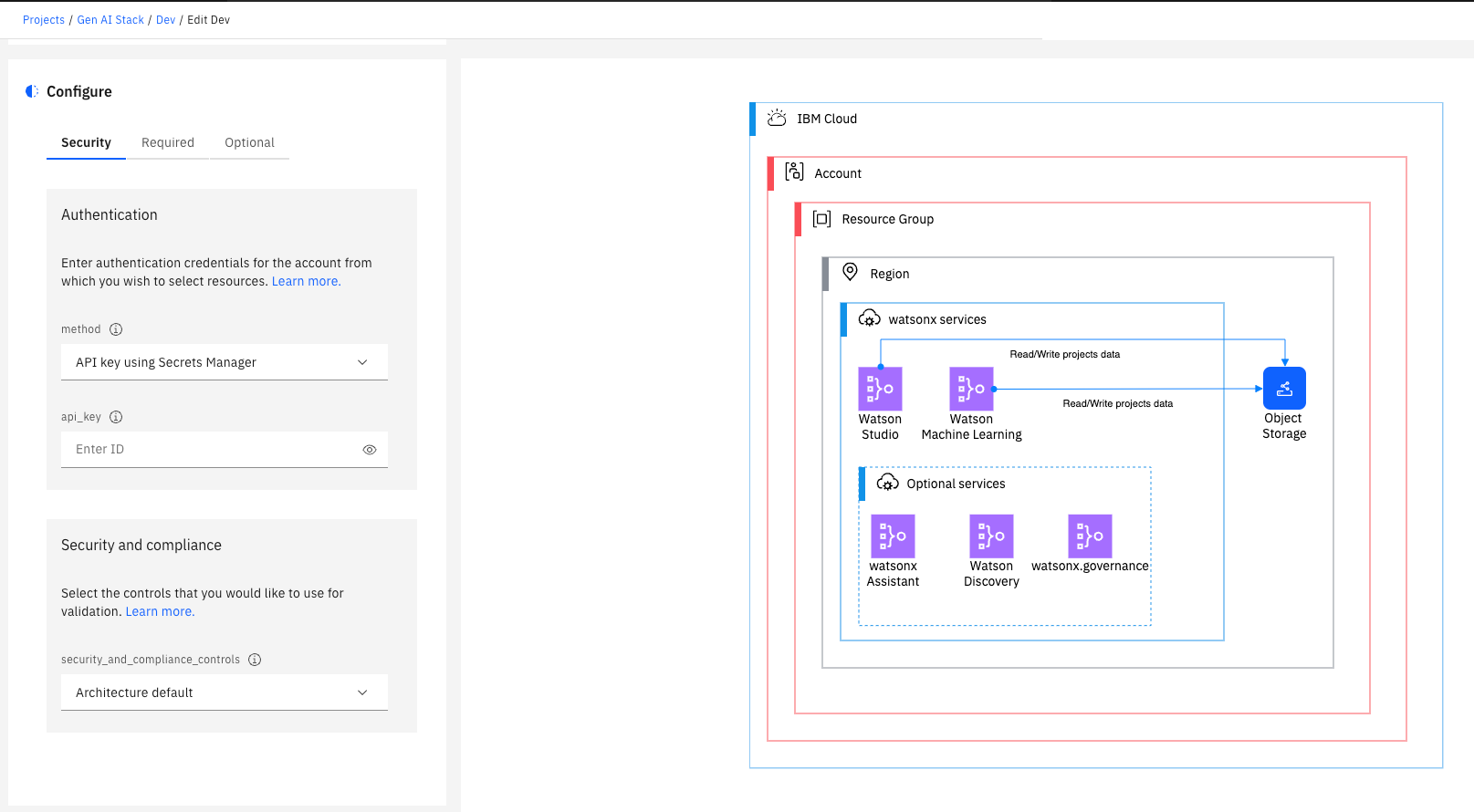Viewport: 1474px width, 812px height.
Task: Click the 'Edit Dev' breadcrumb text
Action: click(209, 20)
